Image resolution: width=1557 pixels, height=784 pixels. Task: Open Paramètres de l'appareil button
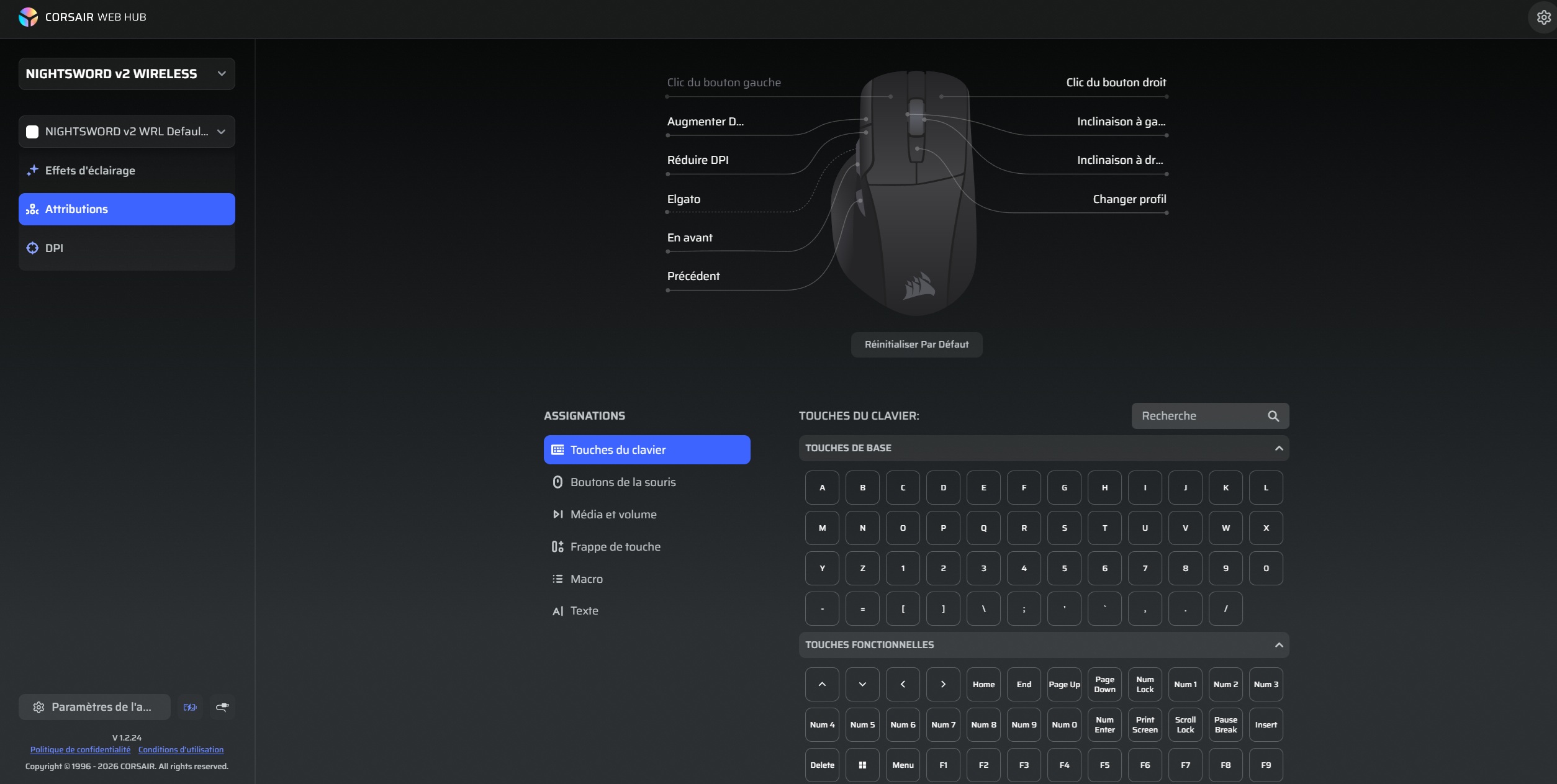(94, 707)
